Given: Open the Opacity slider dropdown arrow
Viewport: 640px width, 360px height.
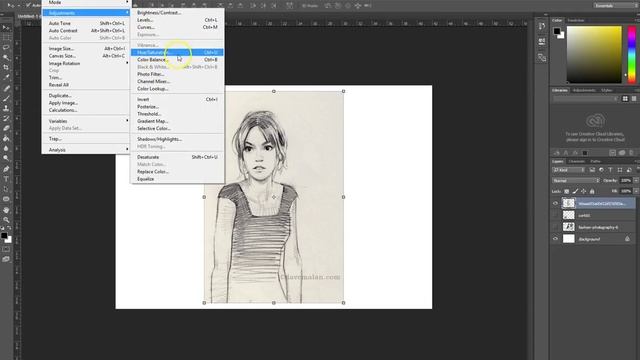Looking at the screenshot, I should pyautogui.click(x=636, y=180).
